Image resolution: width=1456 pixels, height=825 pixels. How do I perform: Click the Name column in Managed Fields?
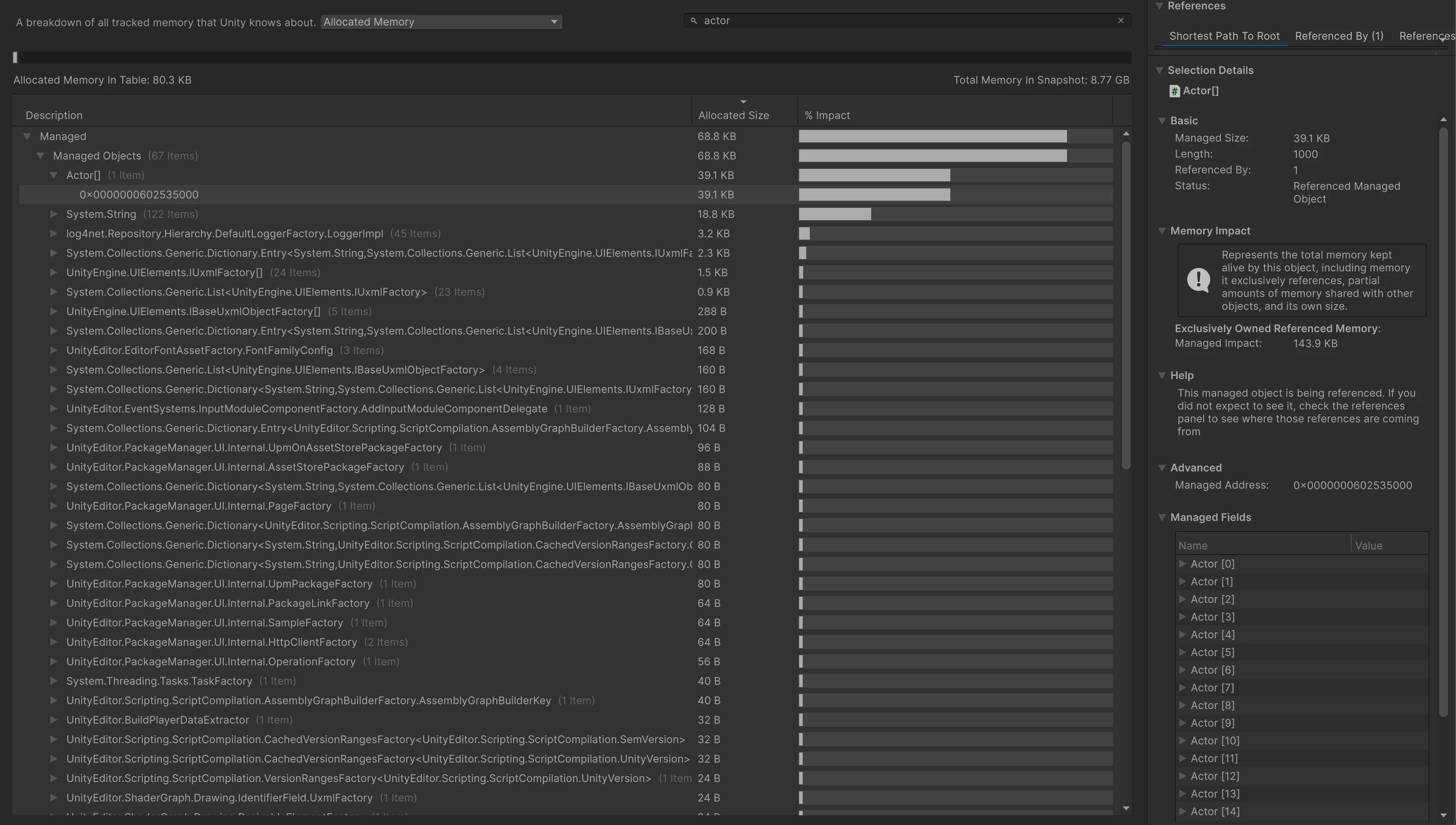[1263, 546]
